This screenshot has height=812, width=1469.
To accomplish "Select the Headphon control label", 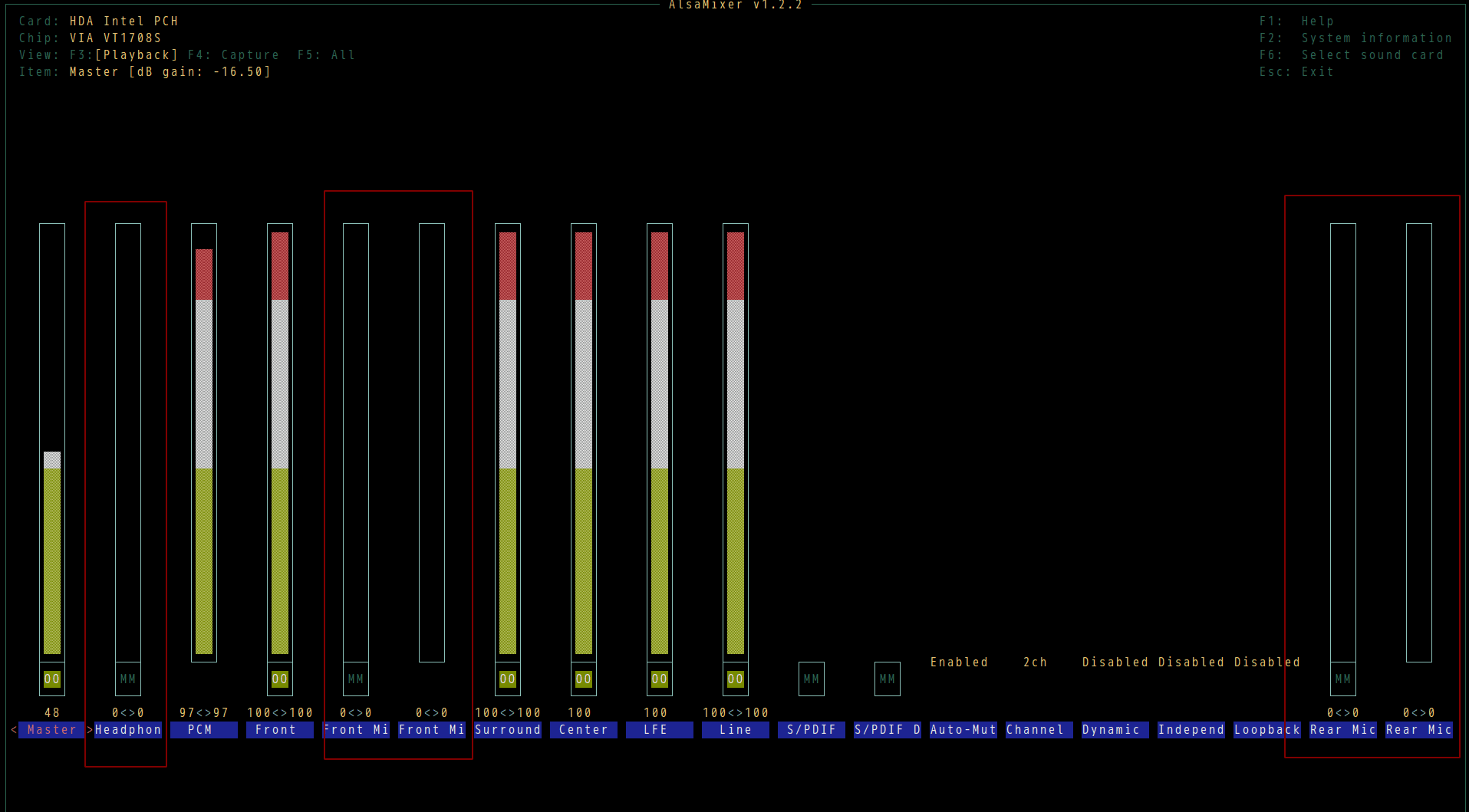I will 128,730.
